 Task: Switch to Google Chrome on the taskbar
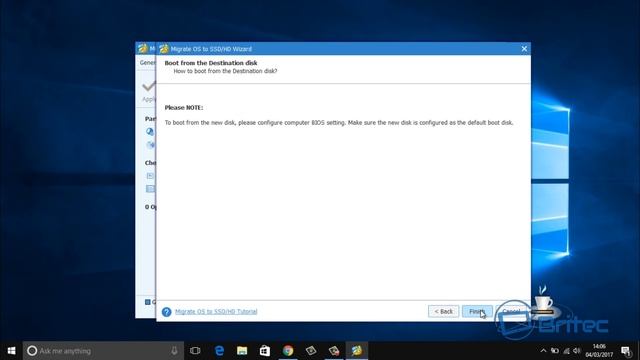(288, 351)
